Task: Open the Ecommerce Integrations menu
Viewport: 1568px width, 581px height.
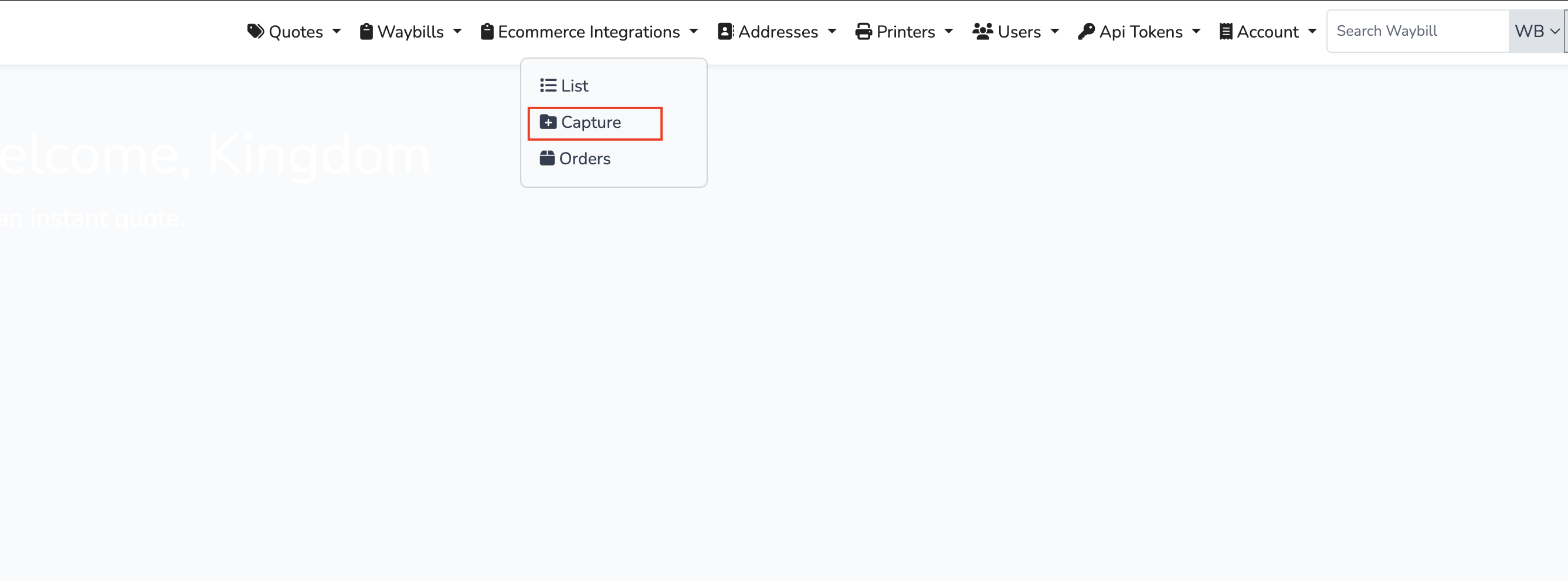Action: coord(588,31)
